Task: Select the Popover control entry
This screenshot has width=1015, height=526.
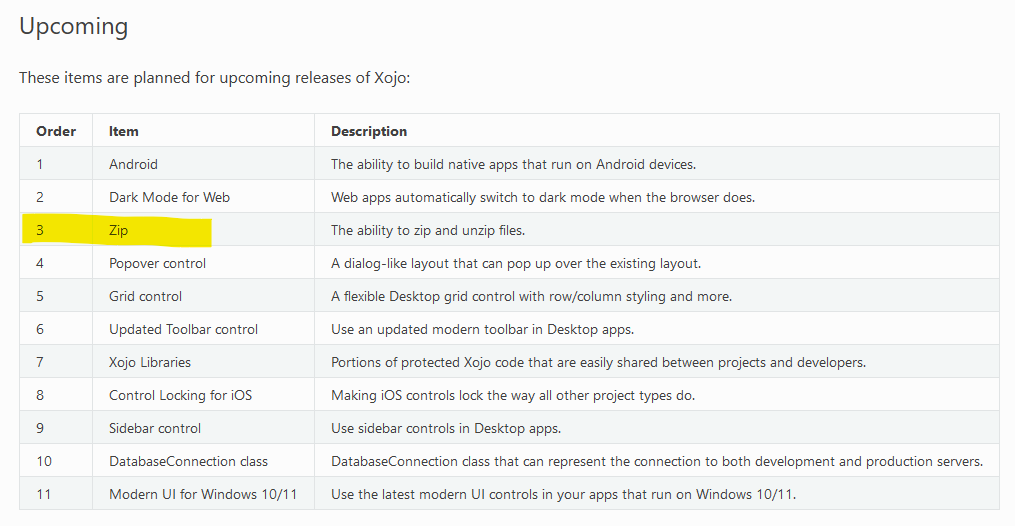Action: pyautogui.click(x=157, y=263)
